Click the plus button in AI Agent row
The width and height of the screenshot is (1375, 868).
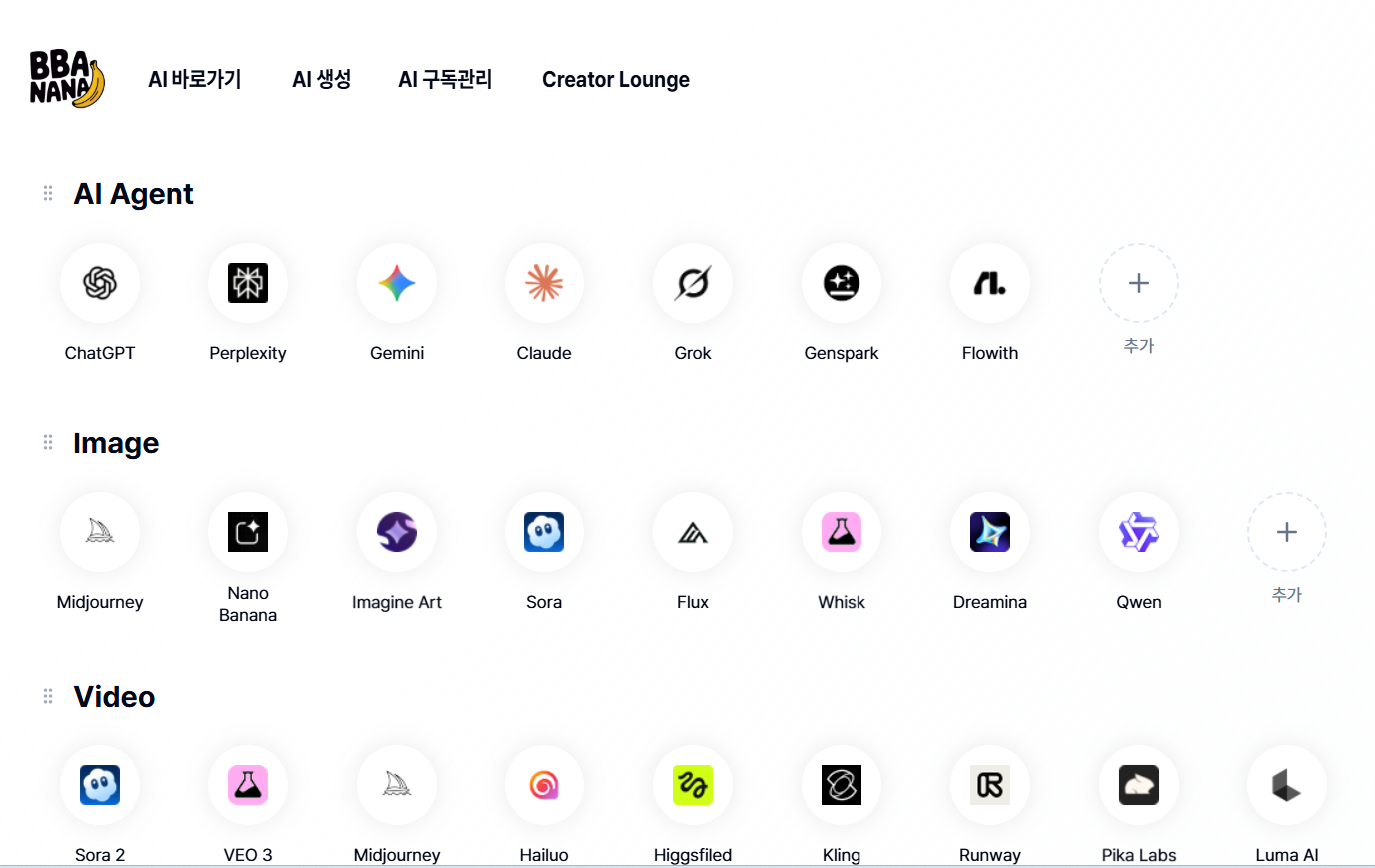click(1139, 283)
